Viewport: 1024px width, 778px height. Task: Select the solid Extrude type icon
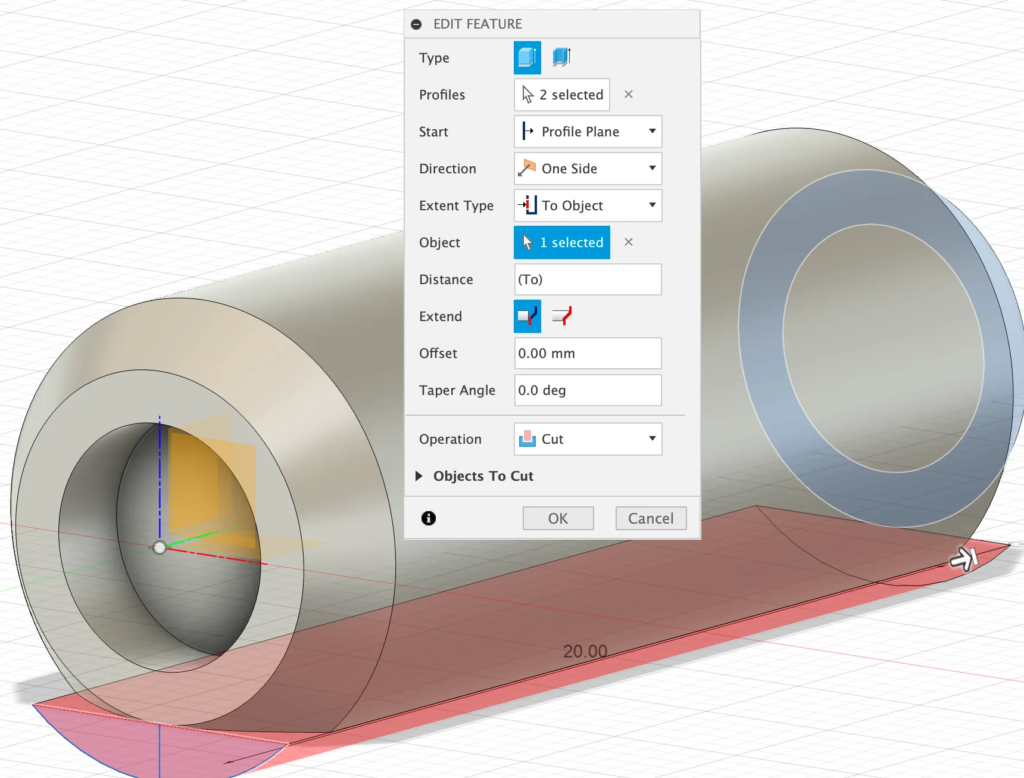[527, 58]
